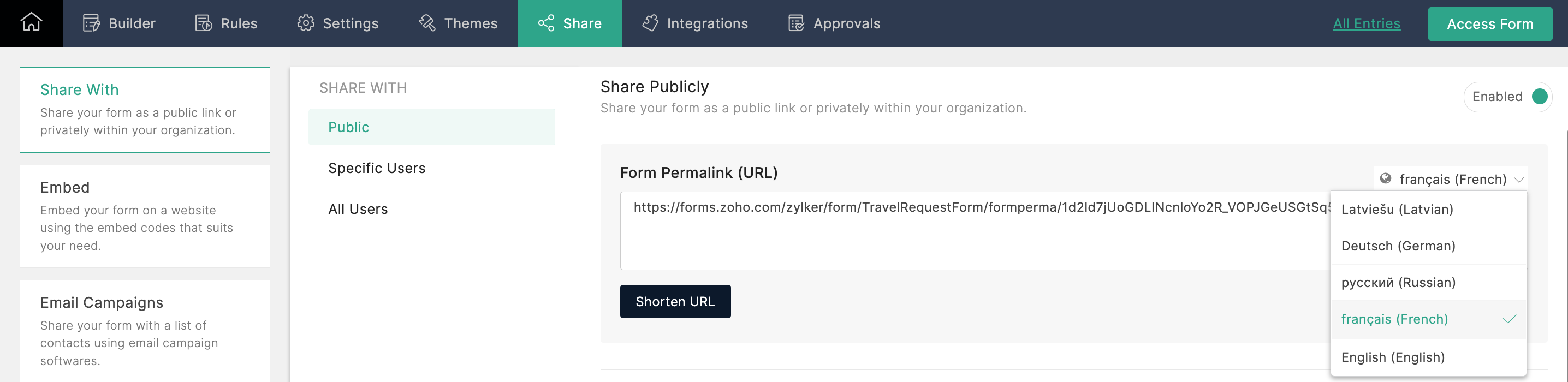Open the All Entries link

coord(1366,23)
